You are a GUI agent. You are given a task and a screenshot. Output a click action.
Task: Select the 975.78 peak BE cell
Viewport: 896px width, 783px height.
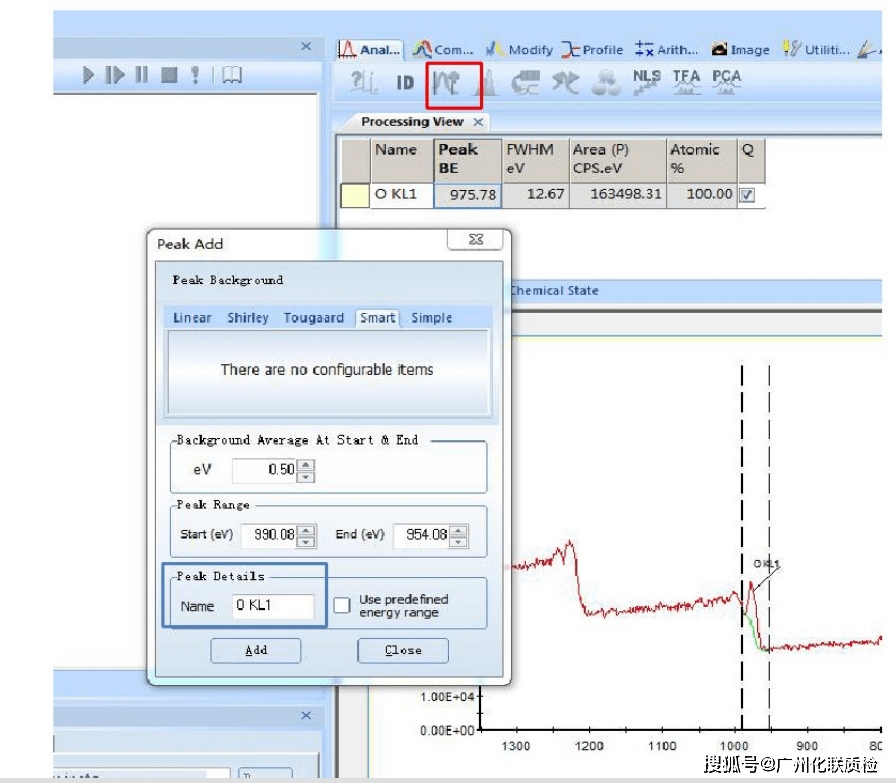467,195
